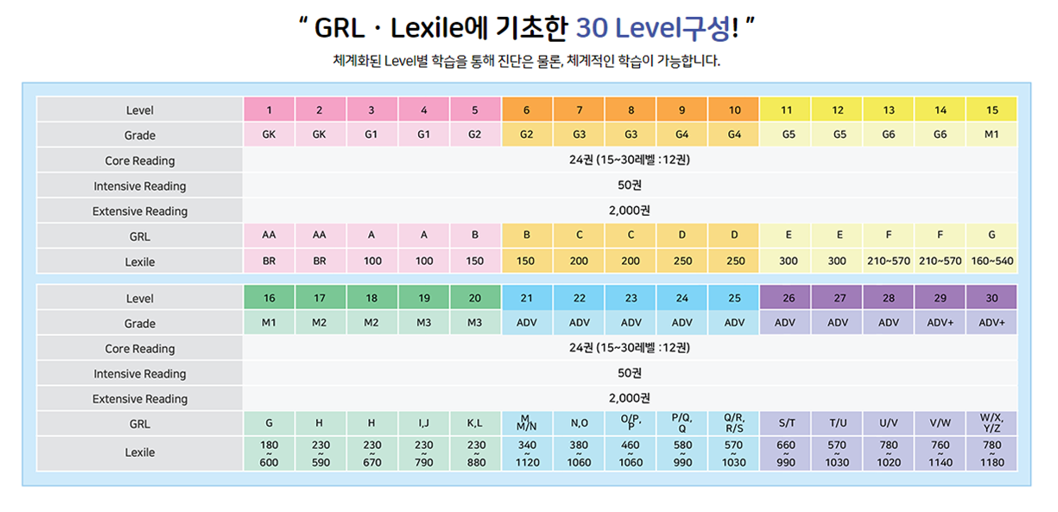Click the GRL cell "S/T"
The width and height of the screenshot is (1058, 512).
(786, 424)
